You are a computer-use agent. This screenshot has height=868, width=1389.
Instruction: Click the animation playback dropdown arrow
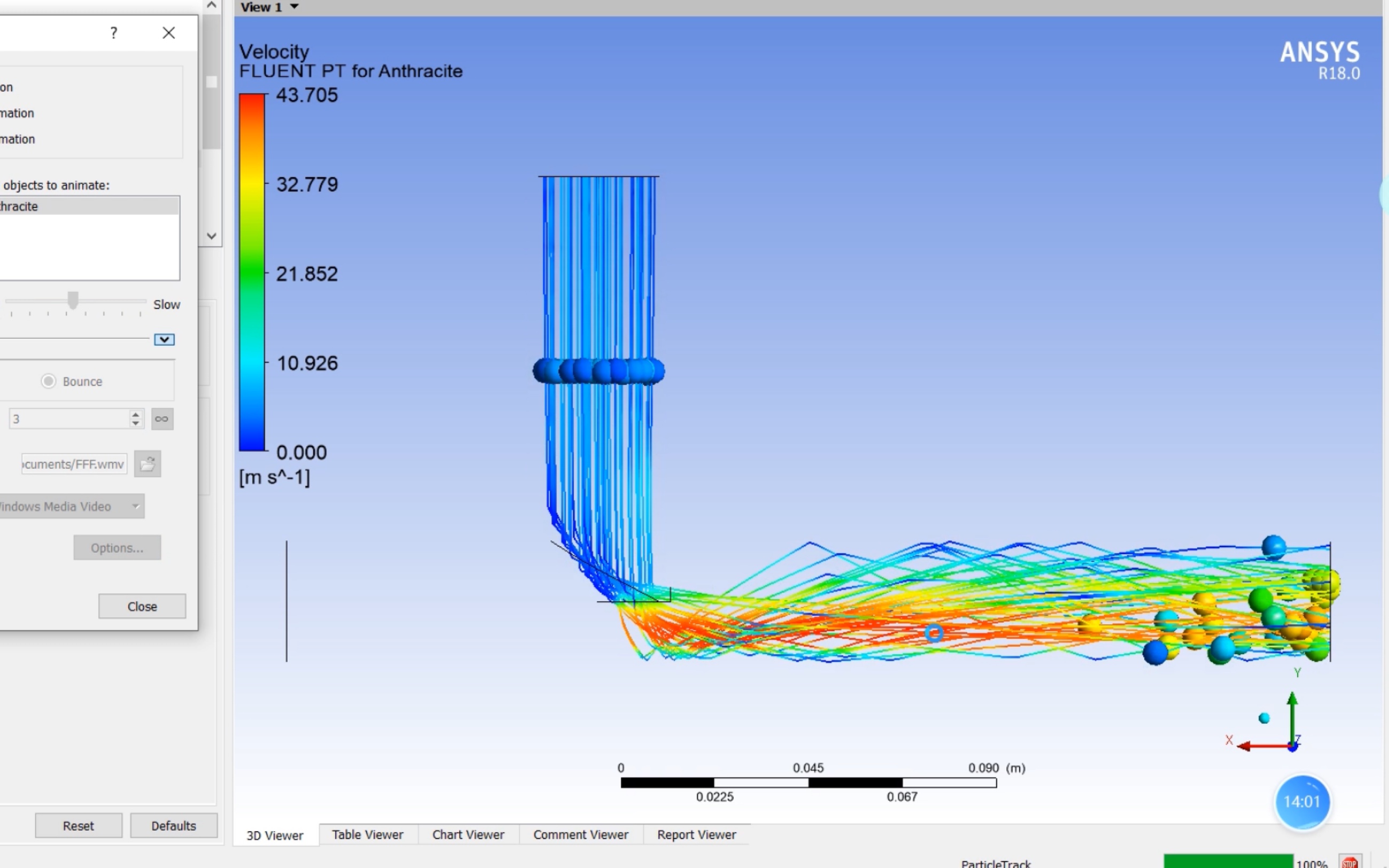pyautogui.click(x=164, y=339)
